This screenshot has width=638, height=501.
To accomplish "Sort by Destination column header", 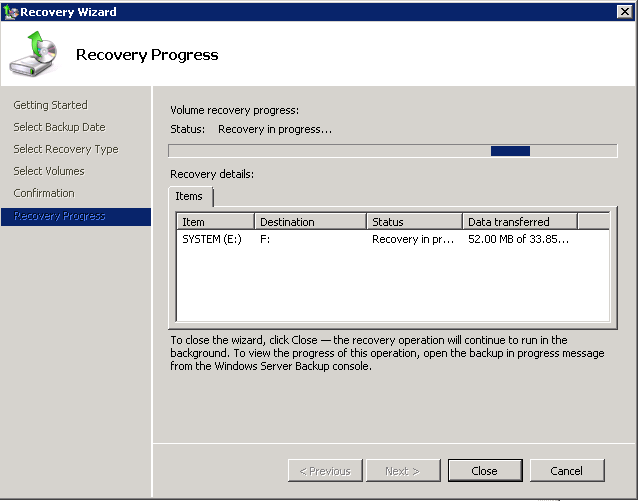I will 310,222.
